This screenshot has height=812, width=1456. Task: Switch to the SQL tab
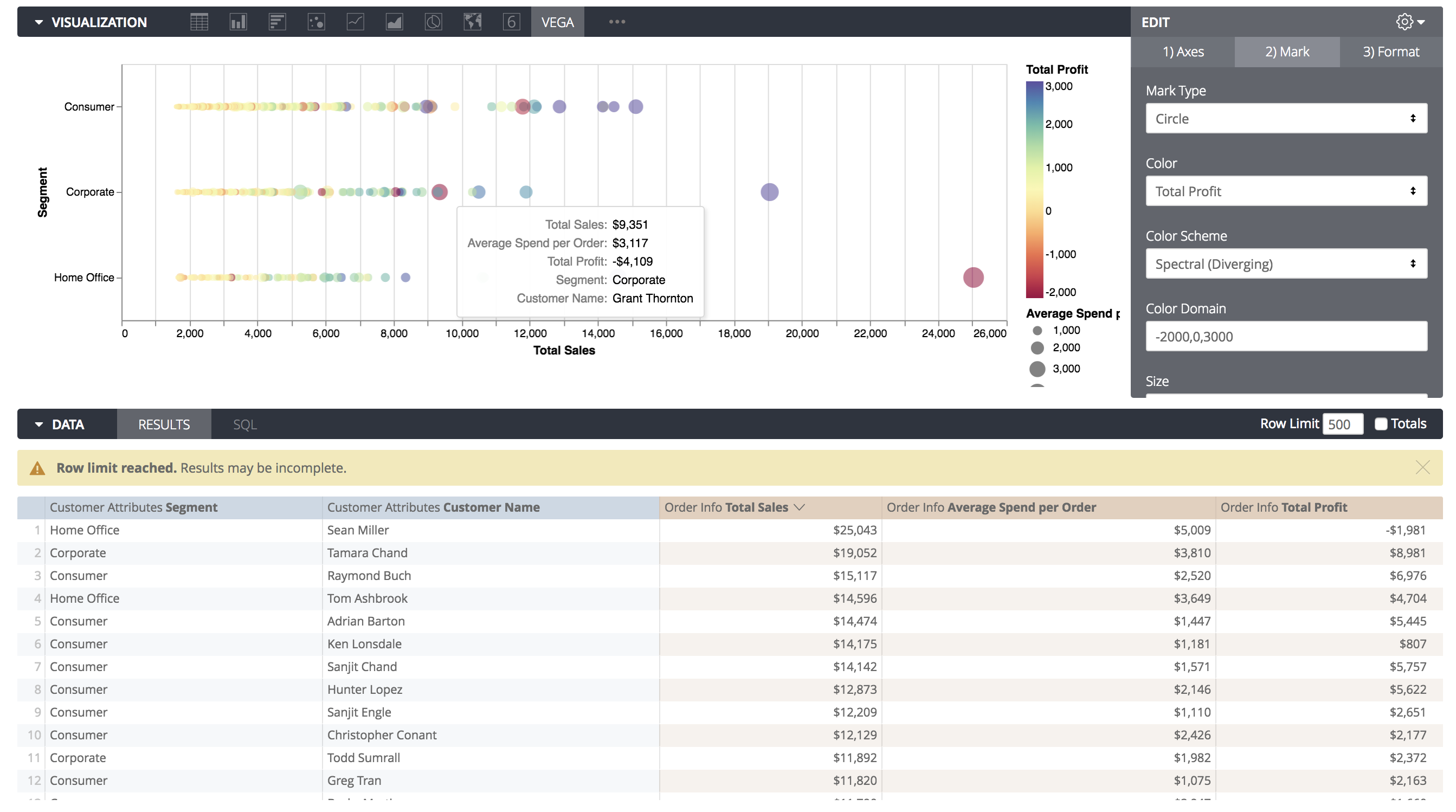point(244,424)
